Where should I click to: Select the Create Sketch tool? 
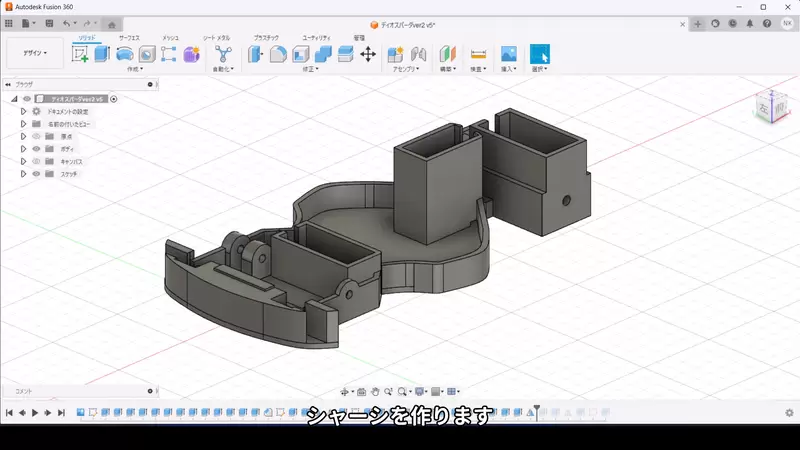pos(80,54)
